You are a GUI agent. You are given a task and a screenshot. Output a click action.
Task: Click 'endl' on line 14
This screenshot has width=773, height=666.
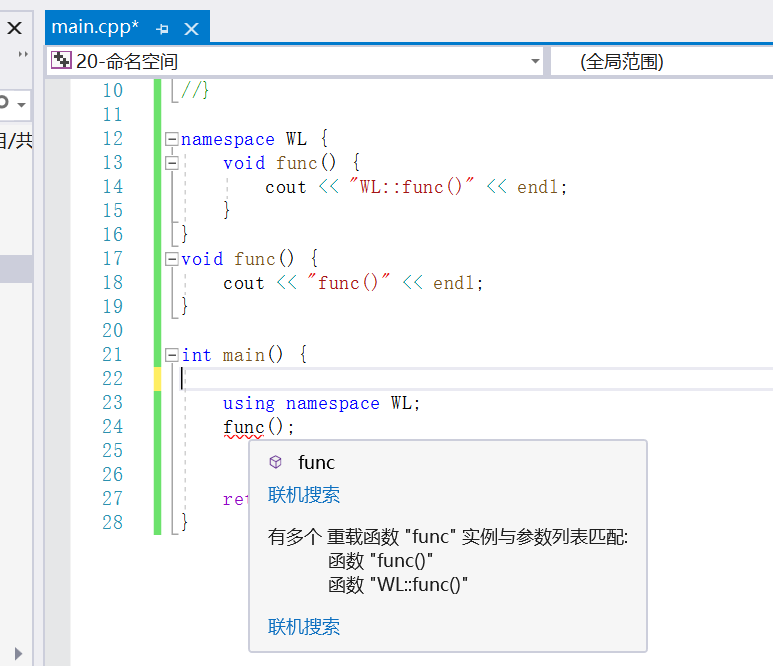(538, 187)
